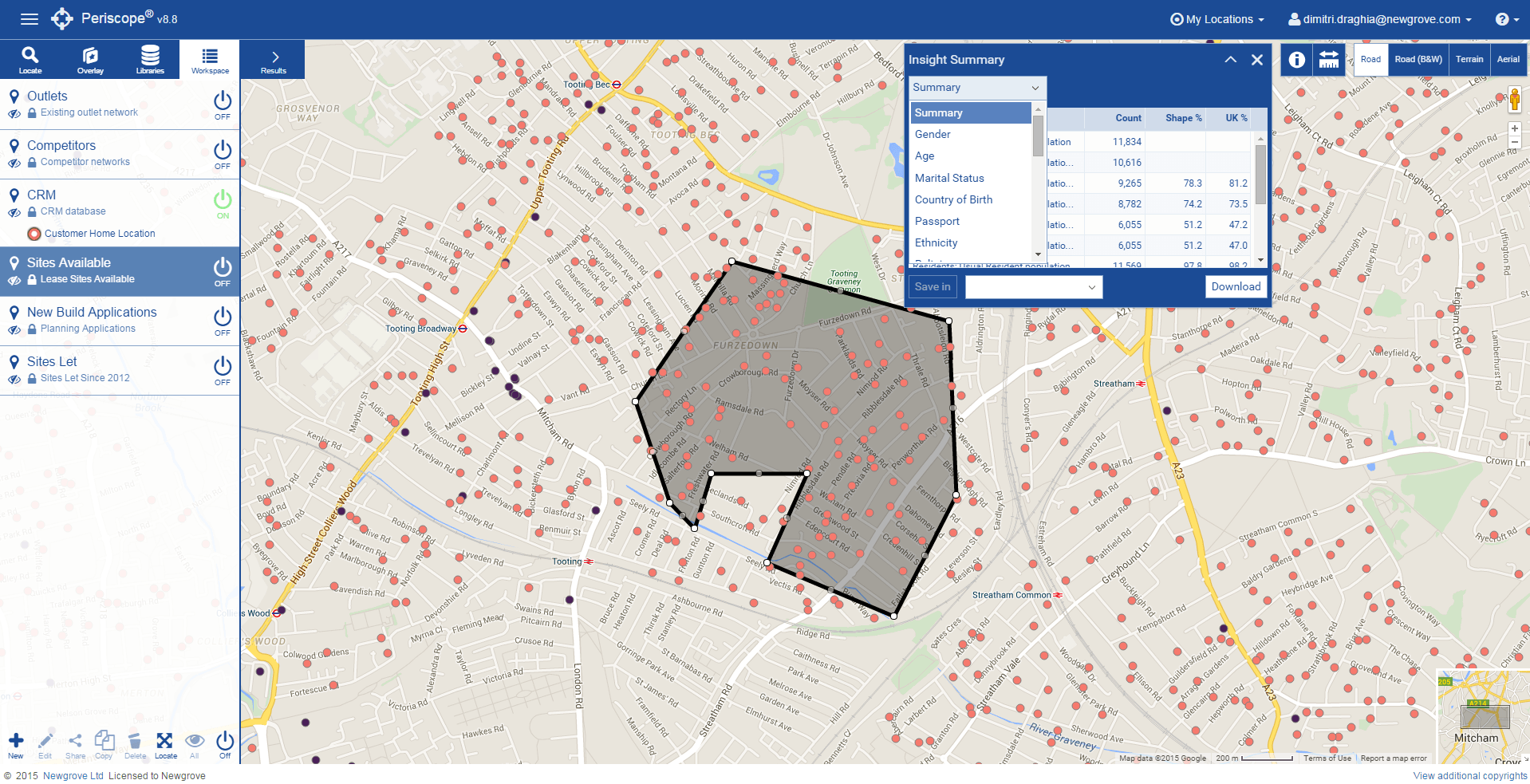The image size is (1530, 784).
Task: Click the map zoom in button
Action: [x=1514, y=128]
